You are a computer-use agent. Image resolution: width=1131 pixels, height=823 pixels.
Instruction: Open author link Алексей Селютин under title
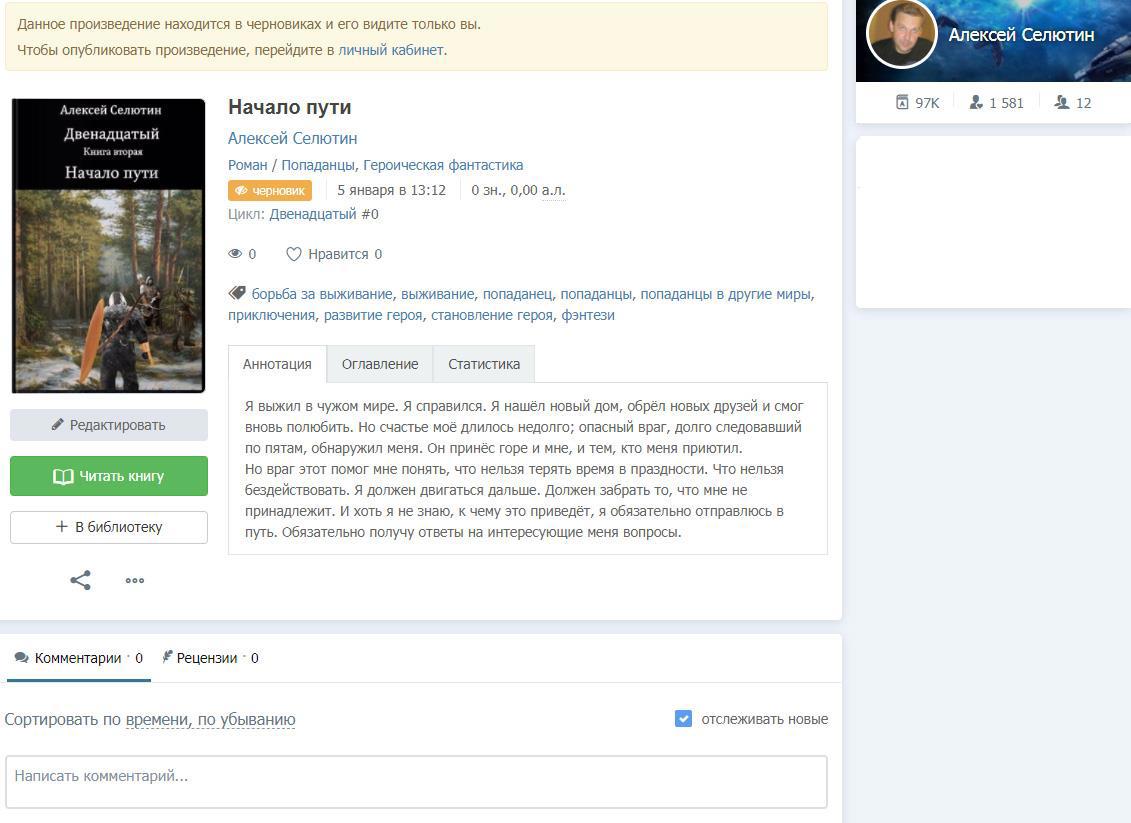pos(293,138)
